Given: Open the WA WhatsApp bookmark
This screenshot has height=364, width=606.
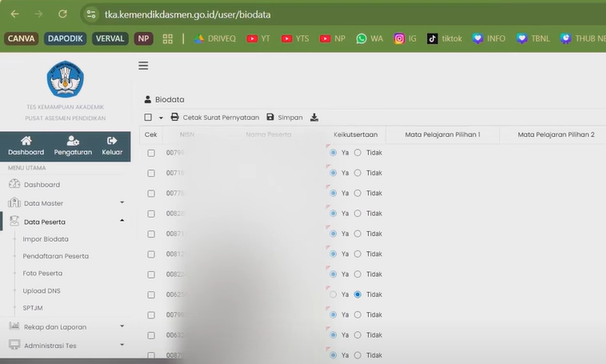Looking at the screenshot, I should tap(369, 39).
